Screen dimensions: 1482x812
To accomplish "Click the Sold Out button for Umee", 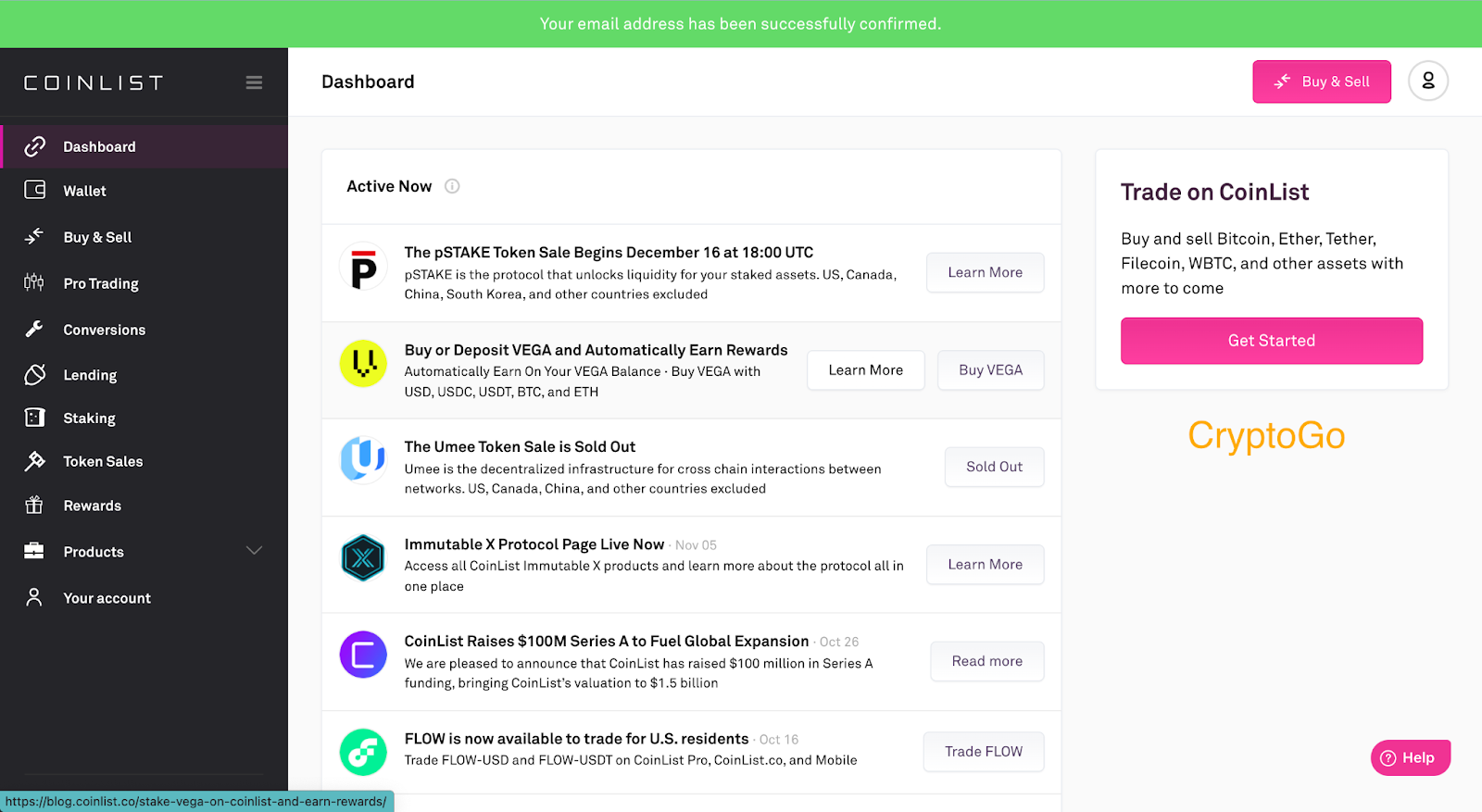I will coord(995,467).
